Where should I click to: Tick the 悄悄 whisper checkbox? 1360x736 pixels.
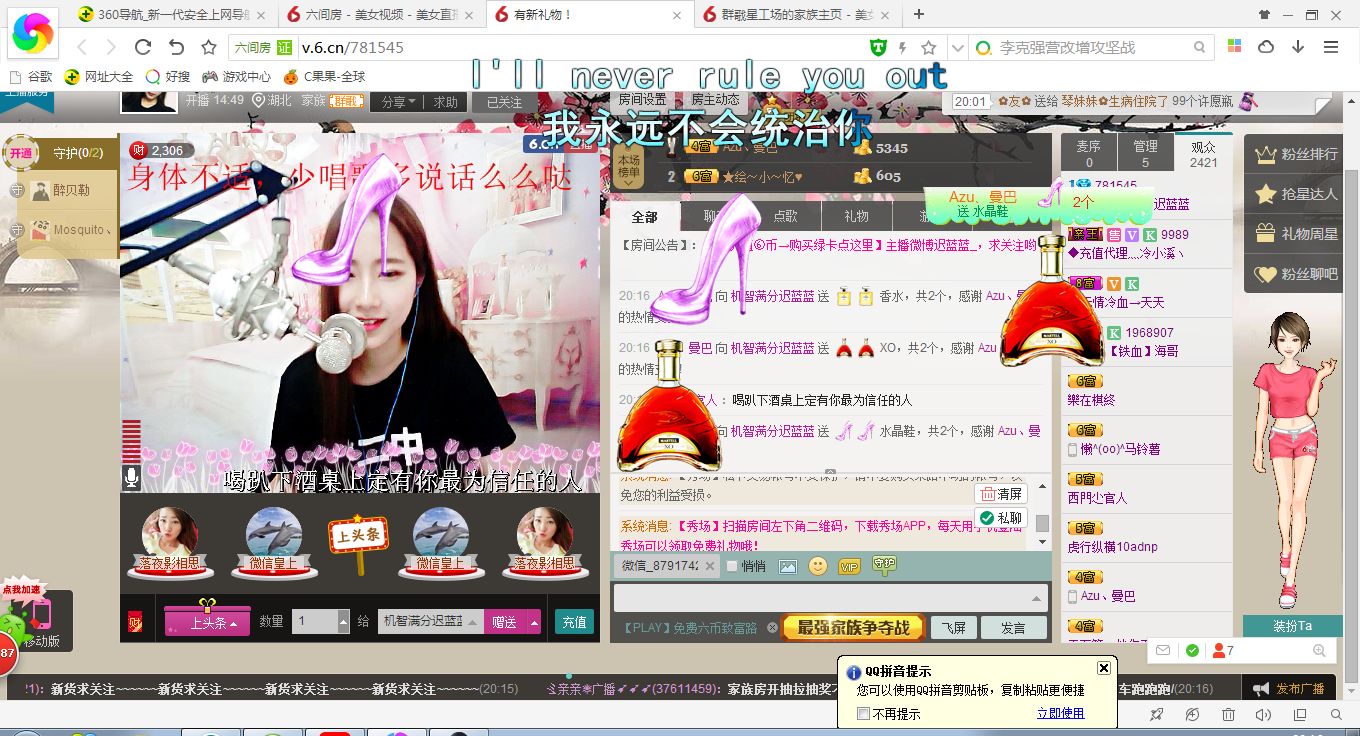click(x=732, y=567)
